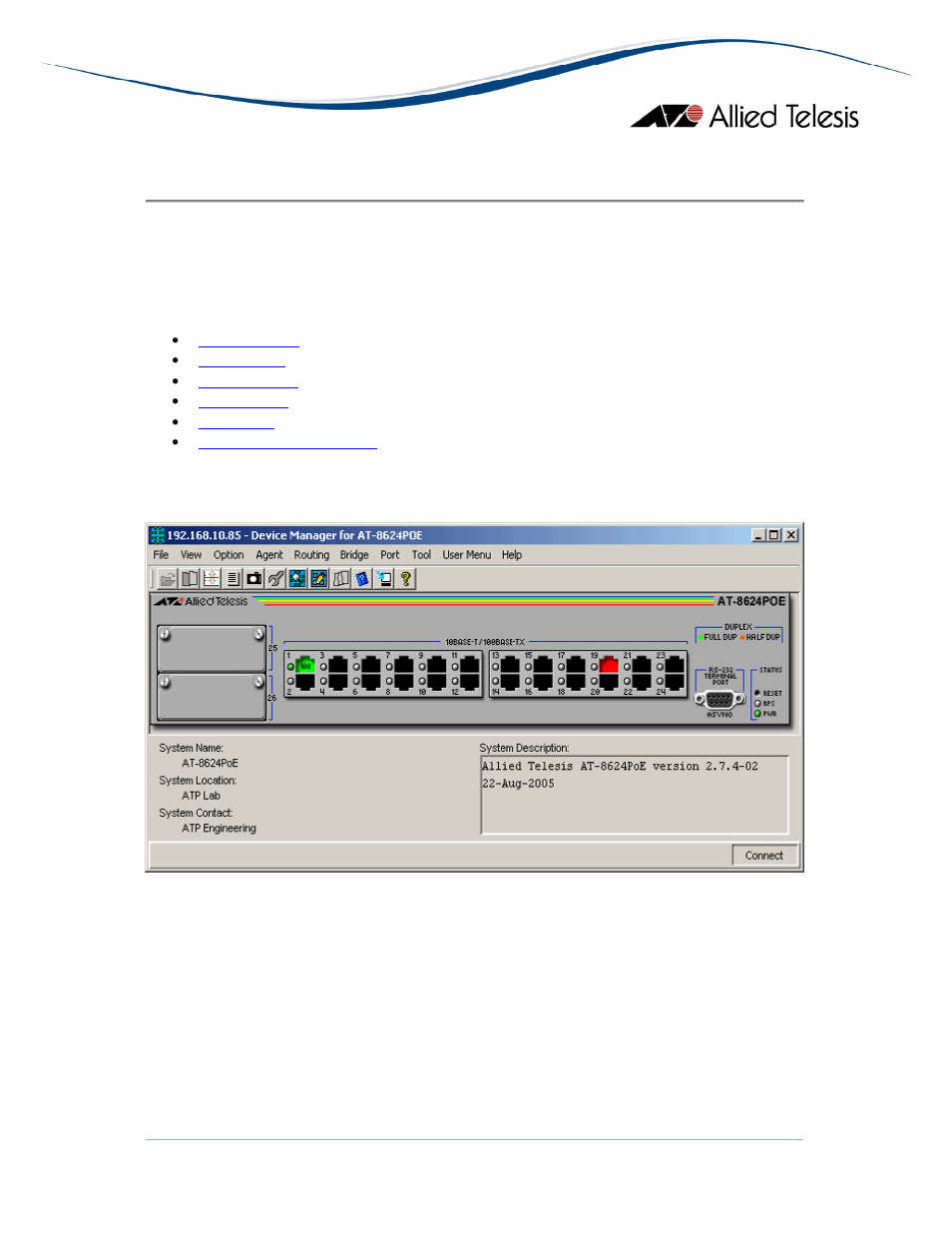The image size is (952, 1233).
Task: Click the RS-232 terminal port connector
Action: tap(719, 699)
